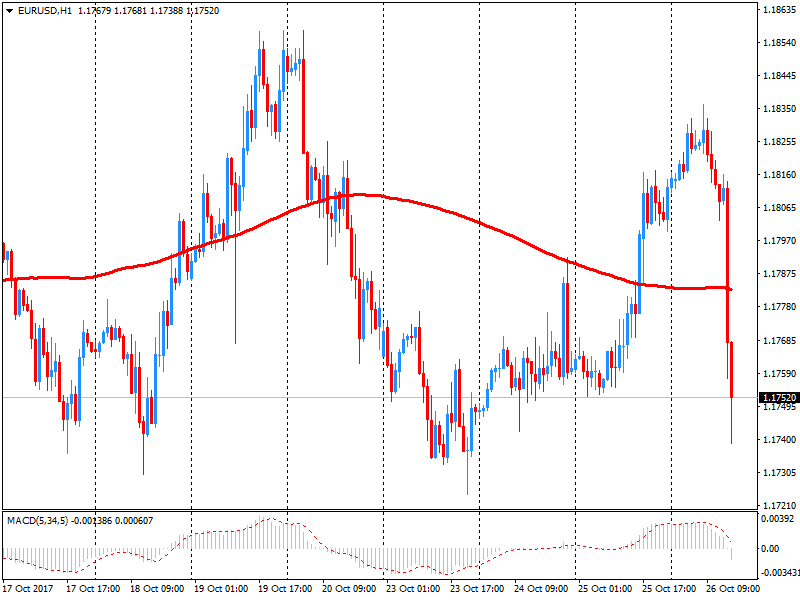
Task: Click the 1.18635 price axis label
Action: (x=779, y=10)
